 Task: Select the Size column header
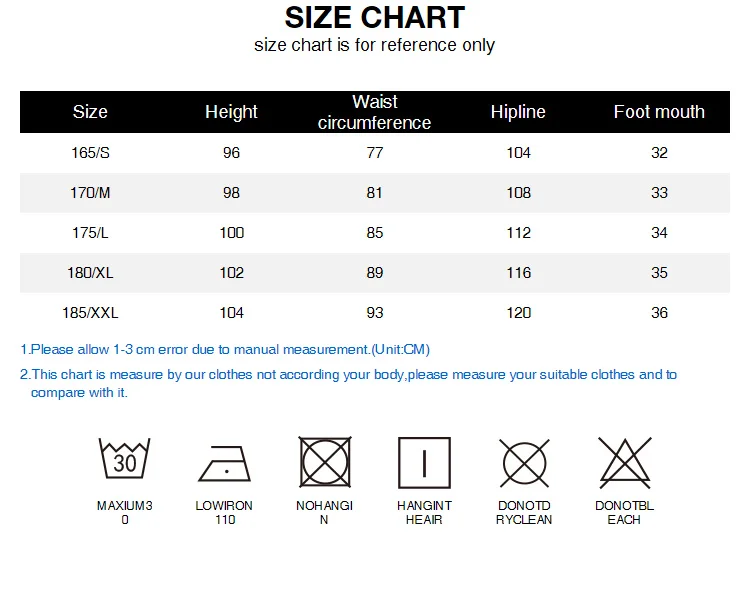(x=90, y=112)
